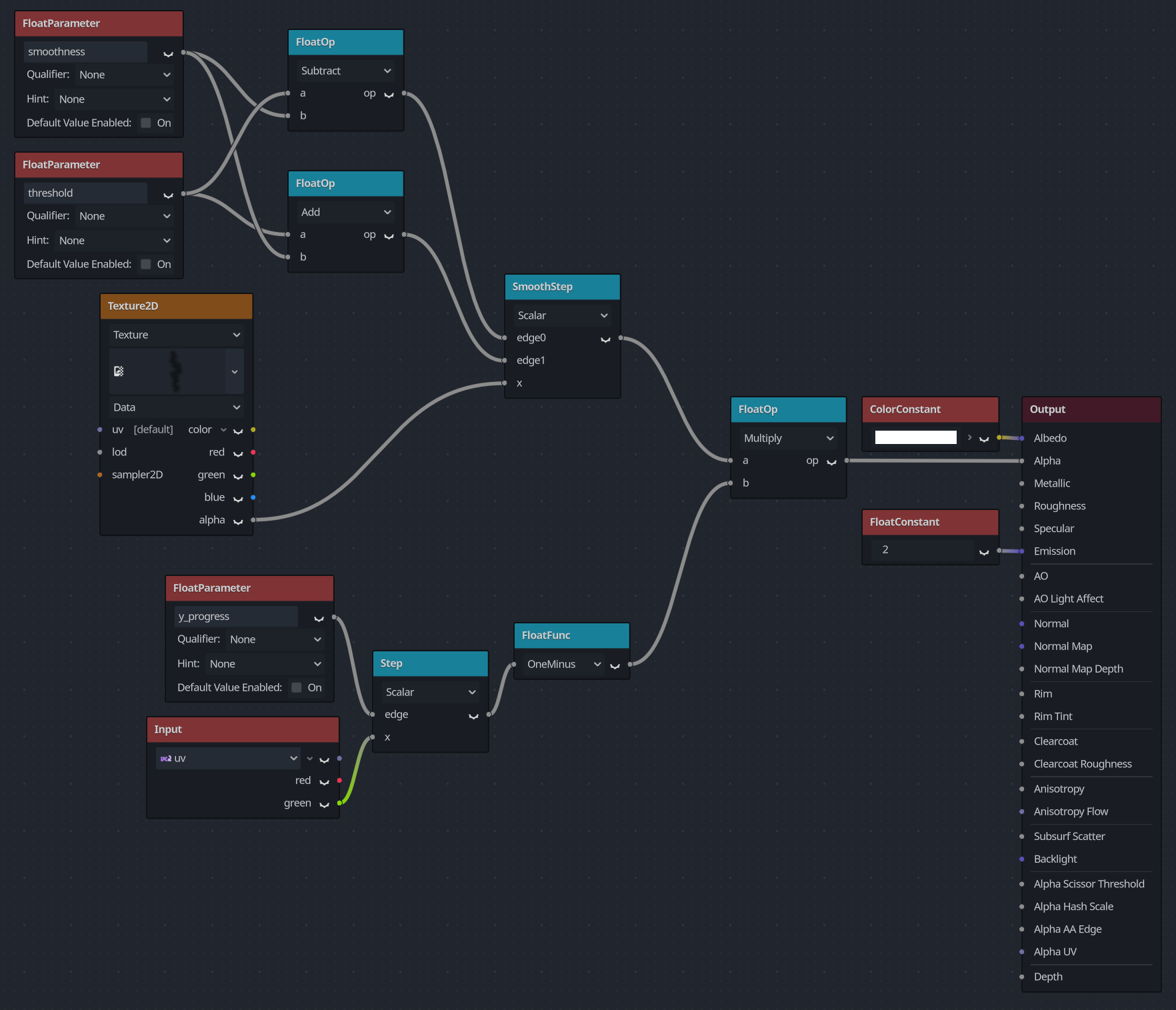This screenshot has height=1010, width=1176.
Task: Click the y_progress name field
Action: 236,617
